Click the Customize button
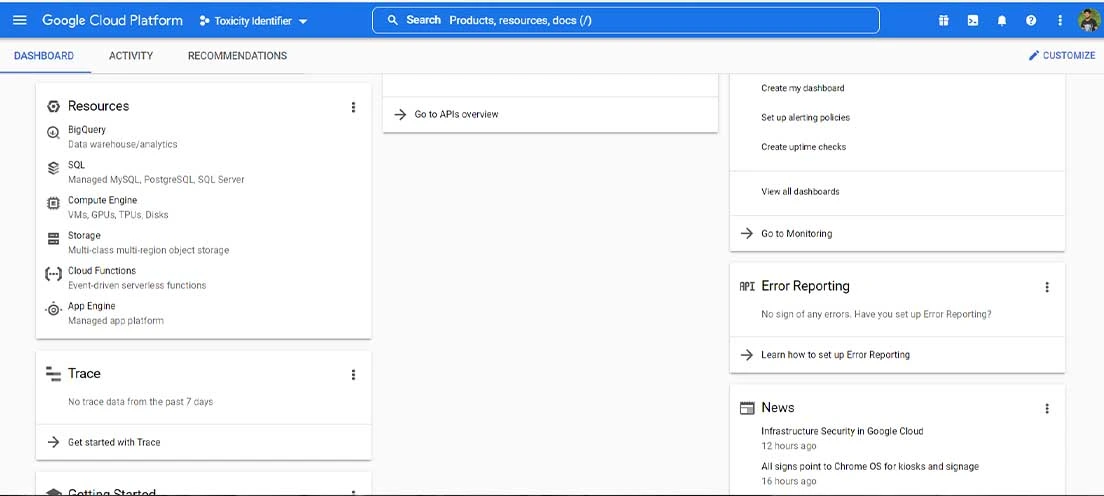The width and height of the screenshot is (1104, 496). (x=1062, y=56)
